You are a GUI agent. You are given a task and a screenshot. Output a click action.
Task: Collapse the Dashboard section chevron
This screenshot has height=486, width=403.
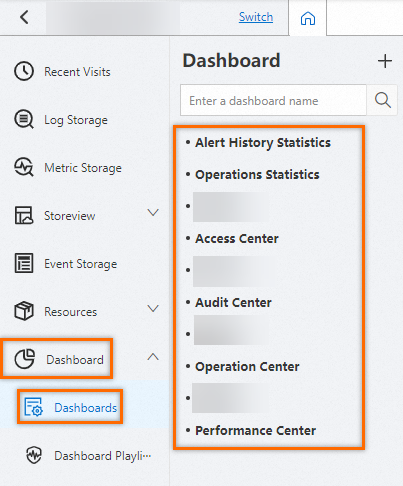(x=153, y=357)
